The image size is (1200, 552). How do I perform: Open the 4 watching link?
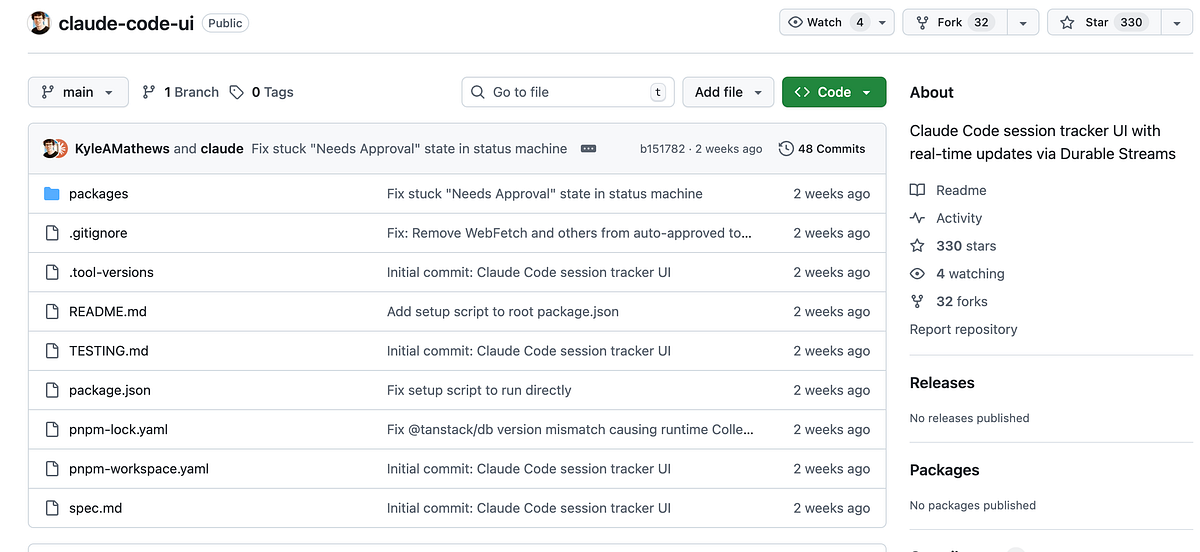click(970, 274)
